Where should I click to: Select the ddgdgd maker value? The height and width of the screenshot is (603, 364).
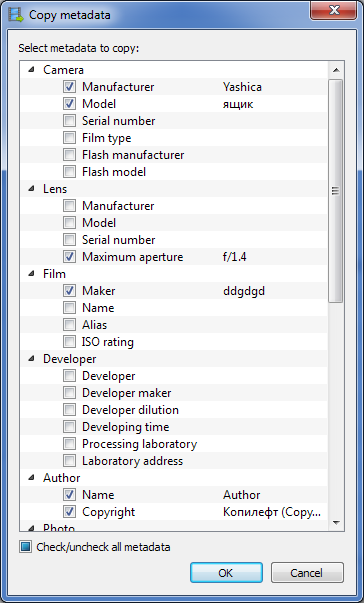click(x=244, y=291)
